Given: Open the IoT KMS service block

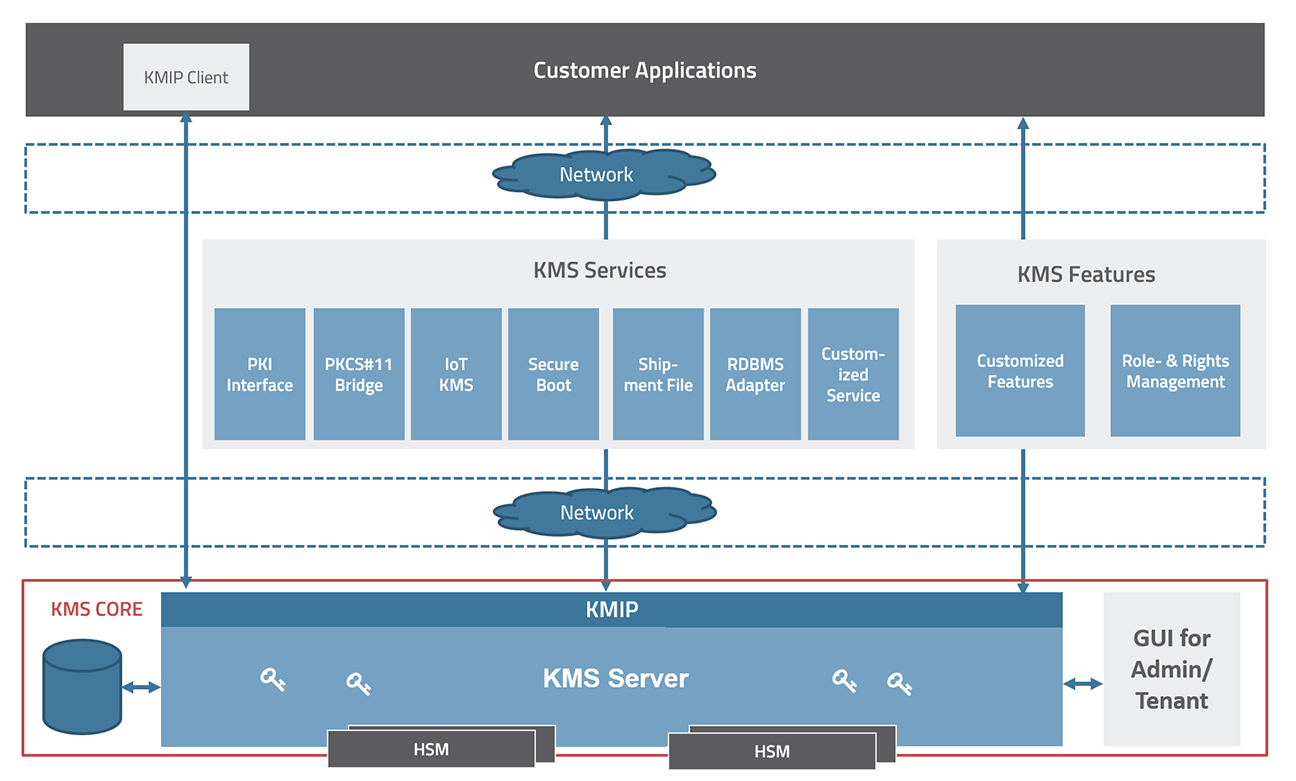Looking at the screenshot, I should 456,374.
